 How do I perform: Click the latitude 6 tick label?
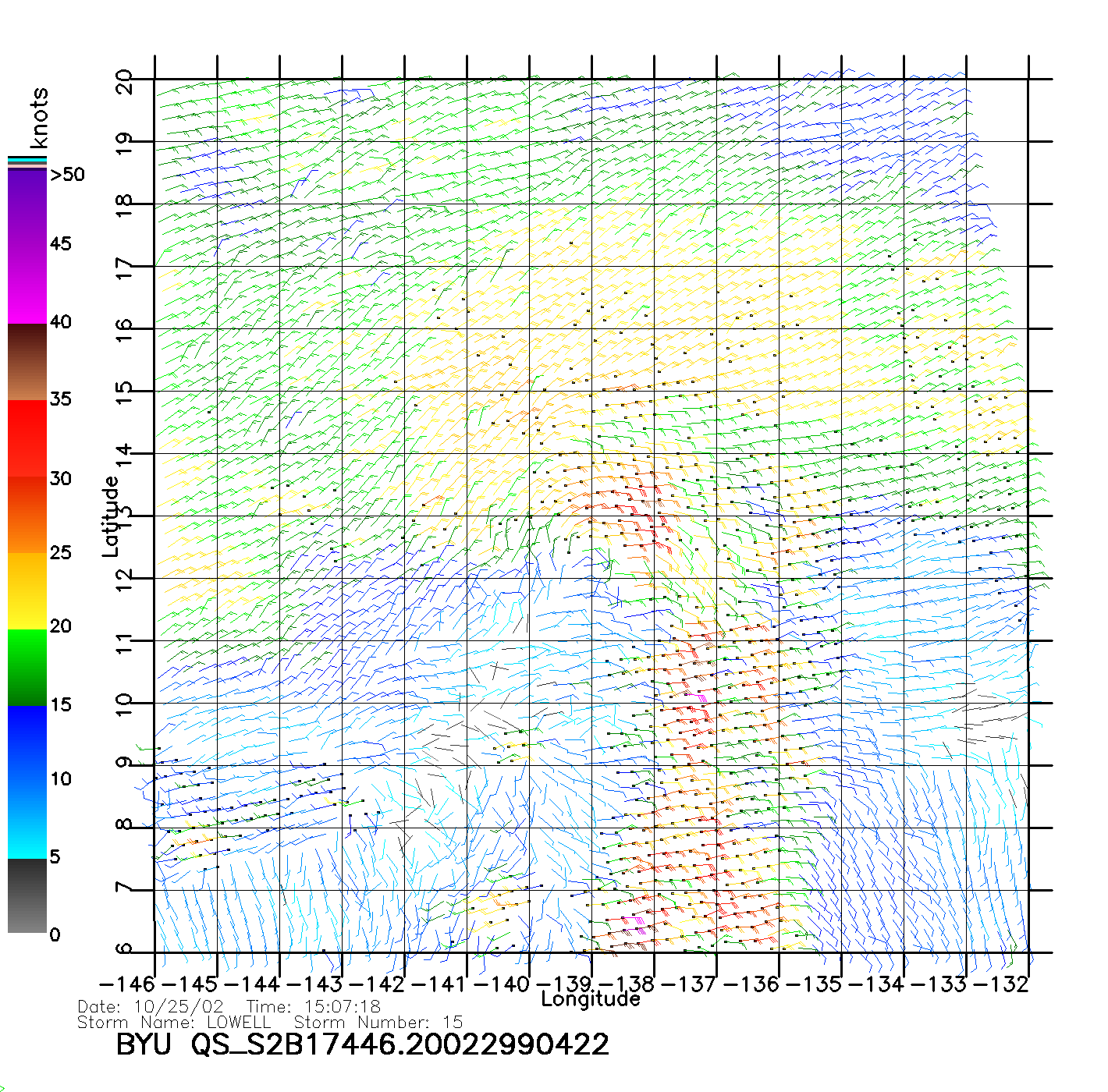pyautogui.click(x=124, y=949)
